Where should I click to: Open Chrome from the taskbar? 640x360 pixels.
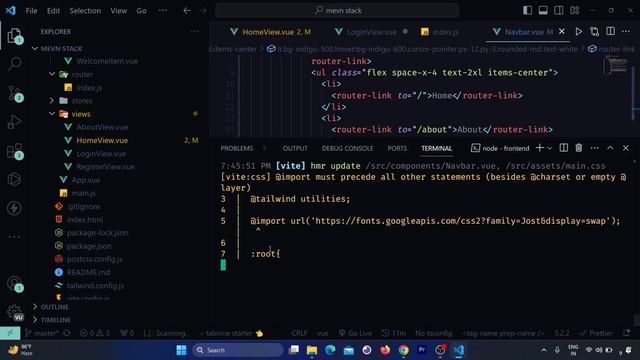403,350
